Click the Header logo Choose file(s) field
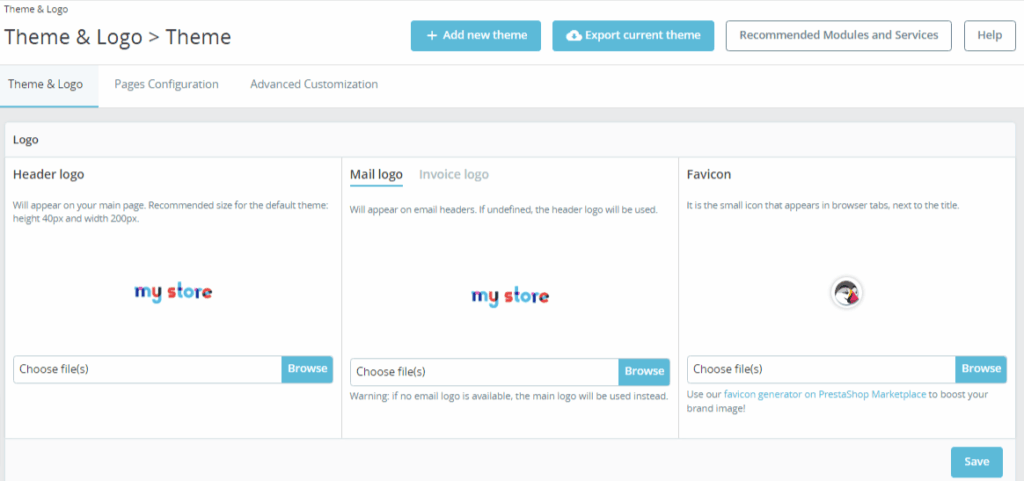Image resolution: width=1024 pixels, height=481 pixels. pyautogui.click(x=147, y=369)
